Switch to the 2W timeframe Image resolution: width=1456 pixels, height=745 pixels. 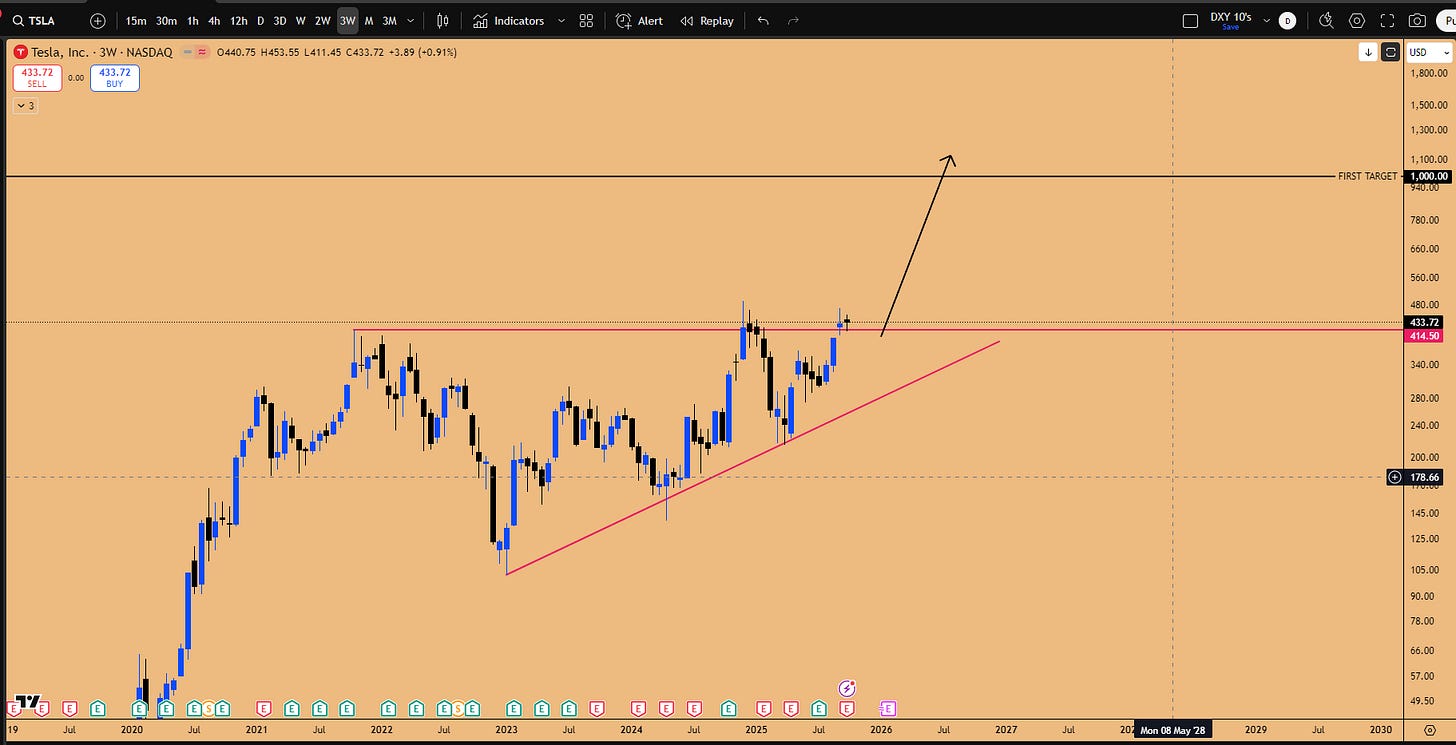tap(322, 20)
